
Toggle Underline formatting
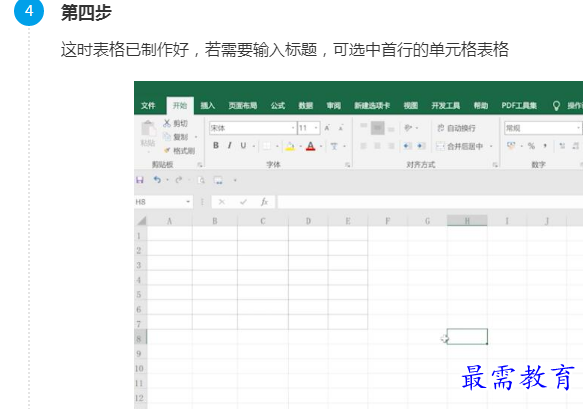243,146
